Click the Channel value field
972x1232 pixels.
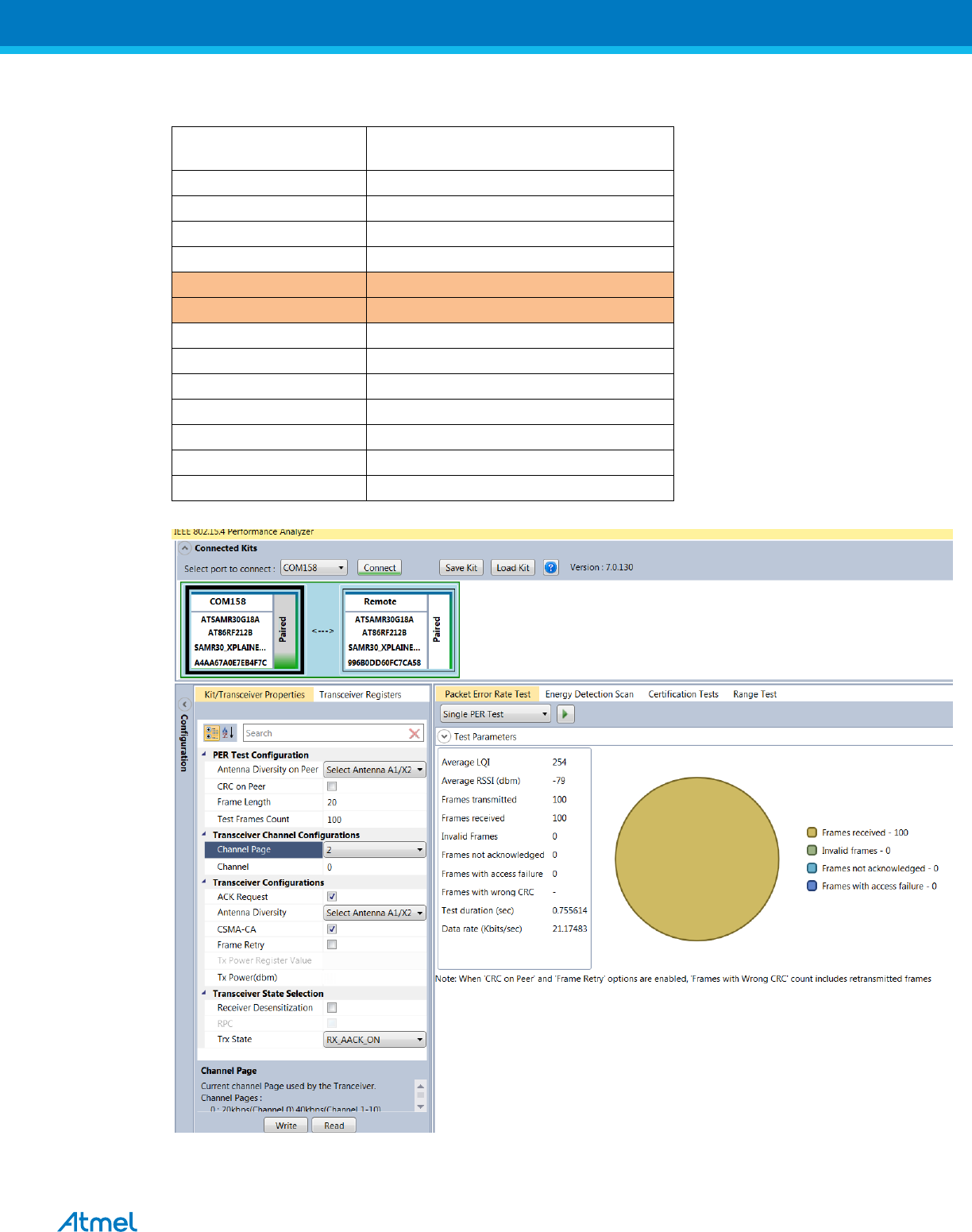[x=375, y=867]
